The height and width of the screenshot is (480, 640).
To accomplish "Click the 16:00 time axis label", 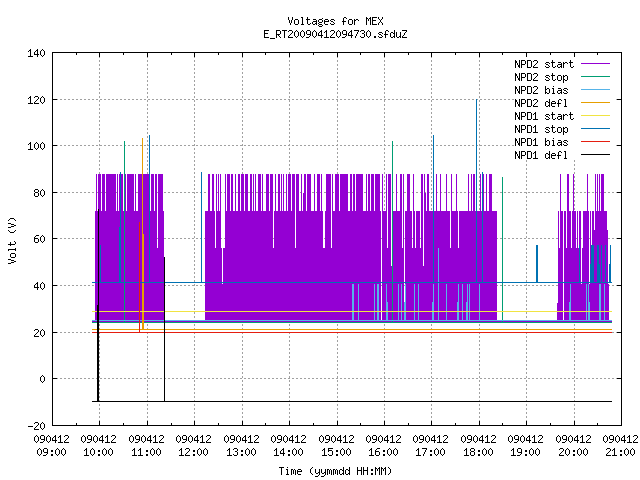I will 383,452.
